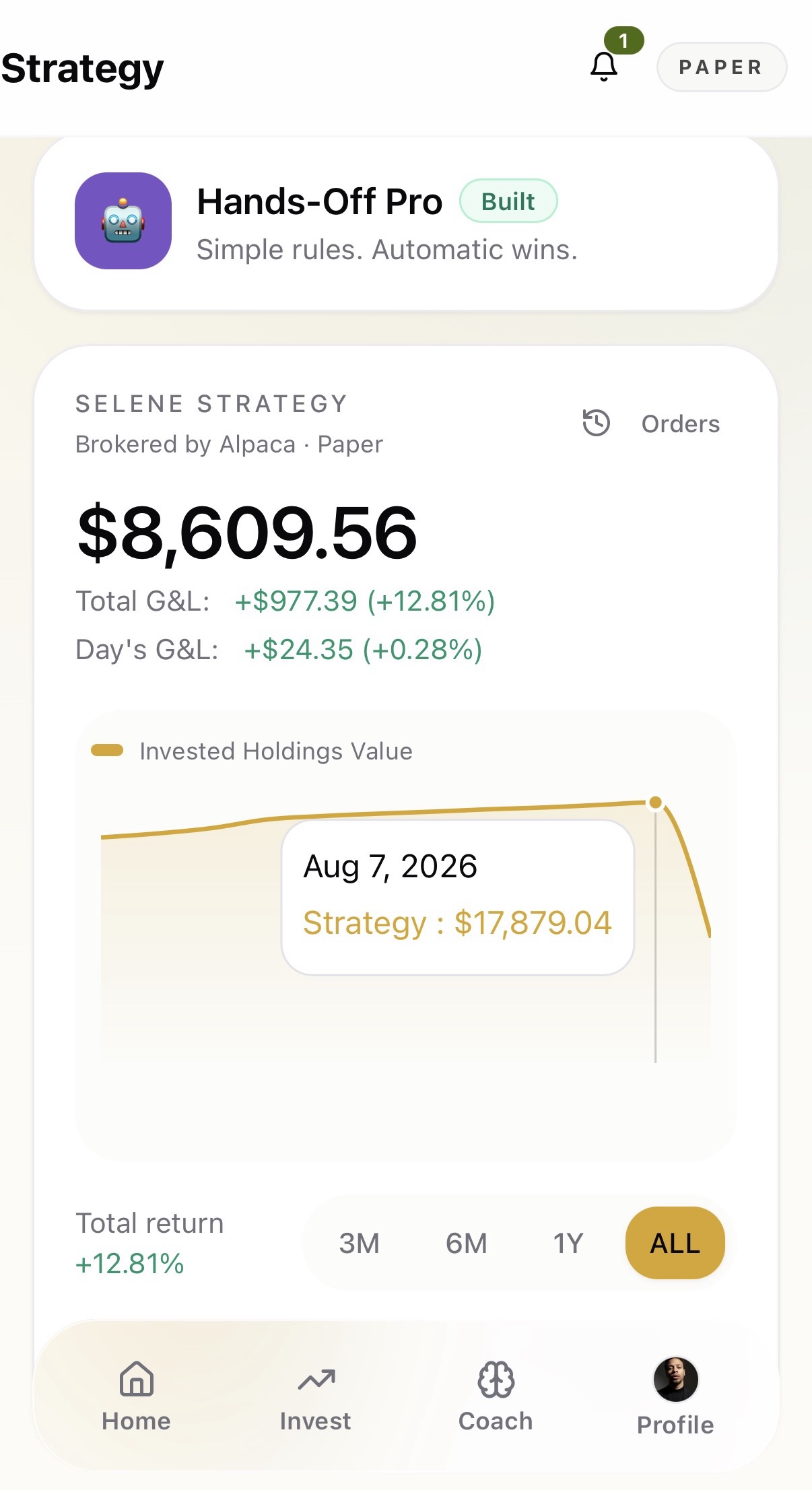The height and width of the screenshot is (1490, 812).
Task: Tap the chart marker dot for Aug 7
Action: tap(655, 803)
